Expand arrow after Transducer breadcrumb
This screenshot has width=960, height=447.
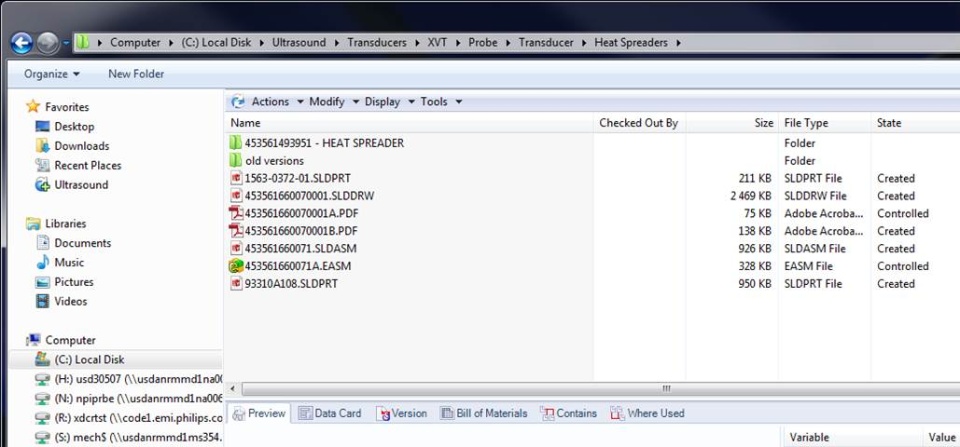pyautogui.click(x=584, y=43)
